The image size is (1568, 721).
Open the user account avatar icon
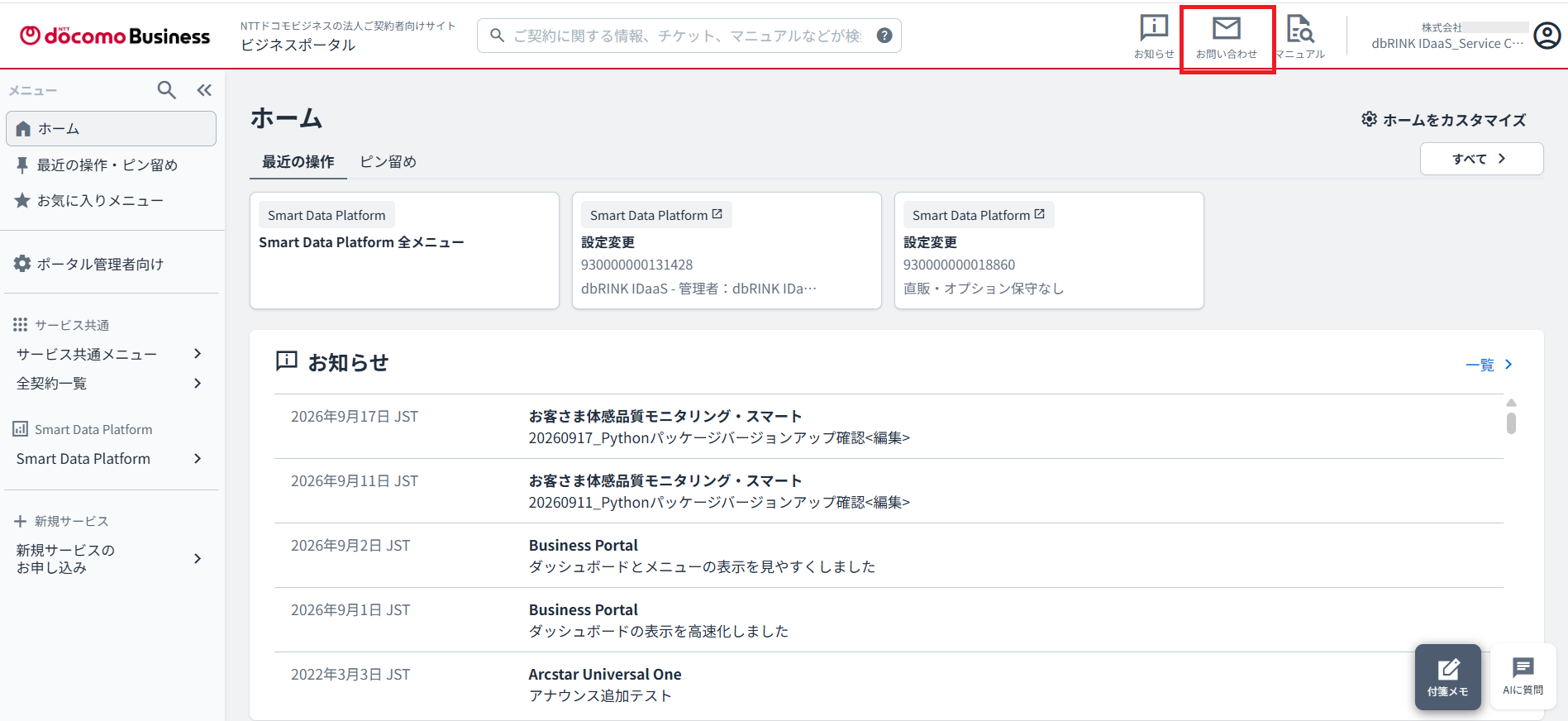tap(1547, 36)
